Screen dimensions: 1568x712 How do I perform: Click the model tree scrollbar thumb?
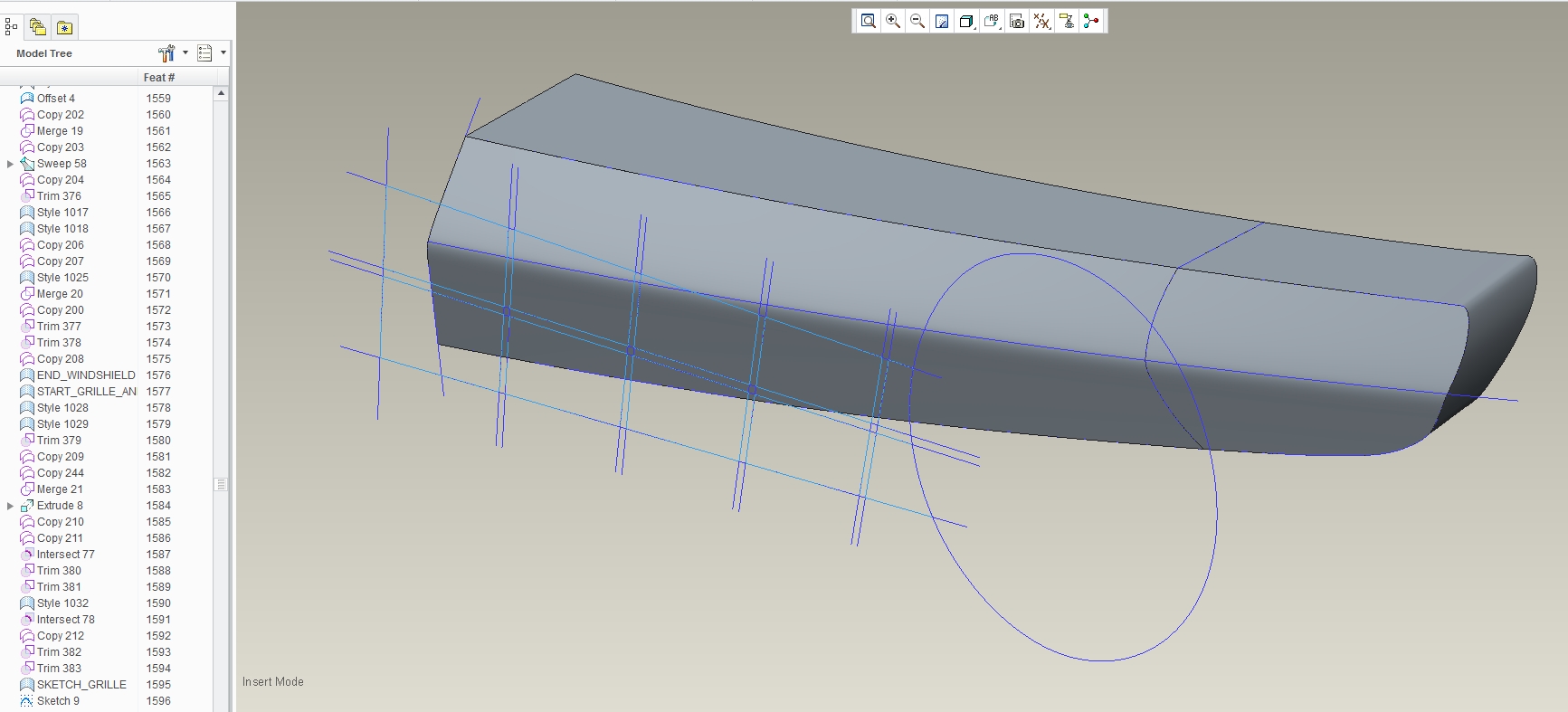pos(221,484)
